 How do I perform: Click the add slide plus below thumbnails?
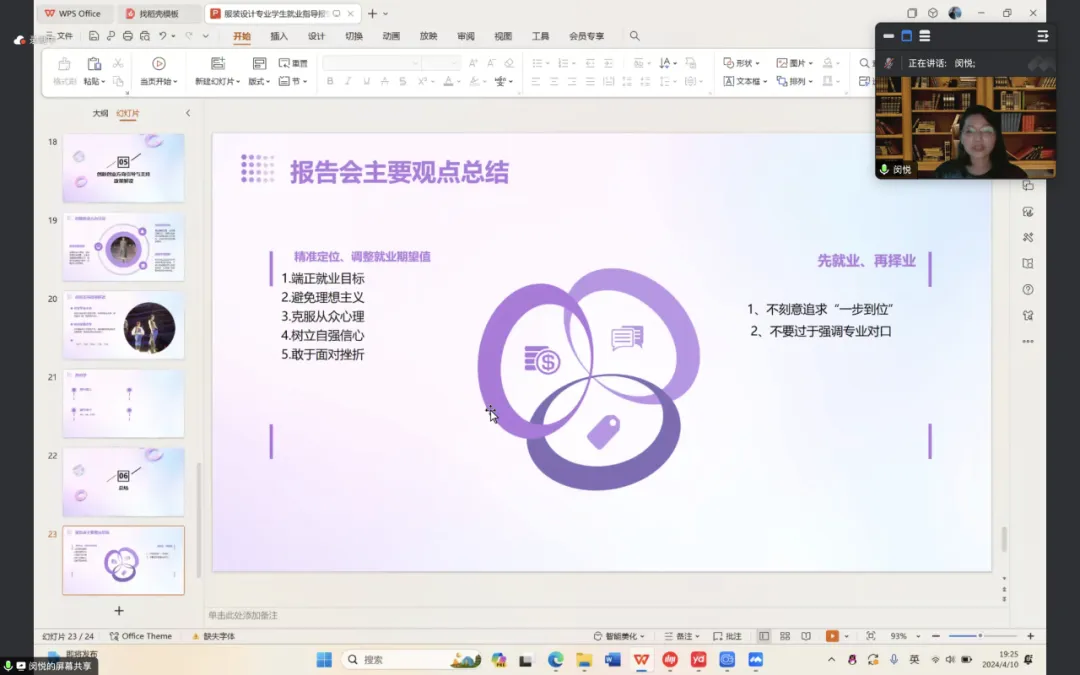119,610
